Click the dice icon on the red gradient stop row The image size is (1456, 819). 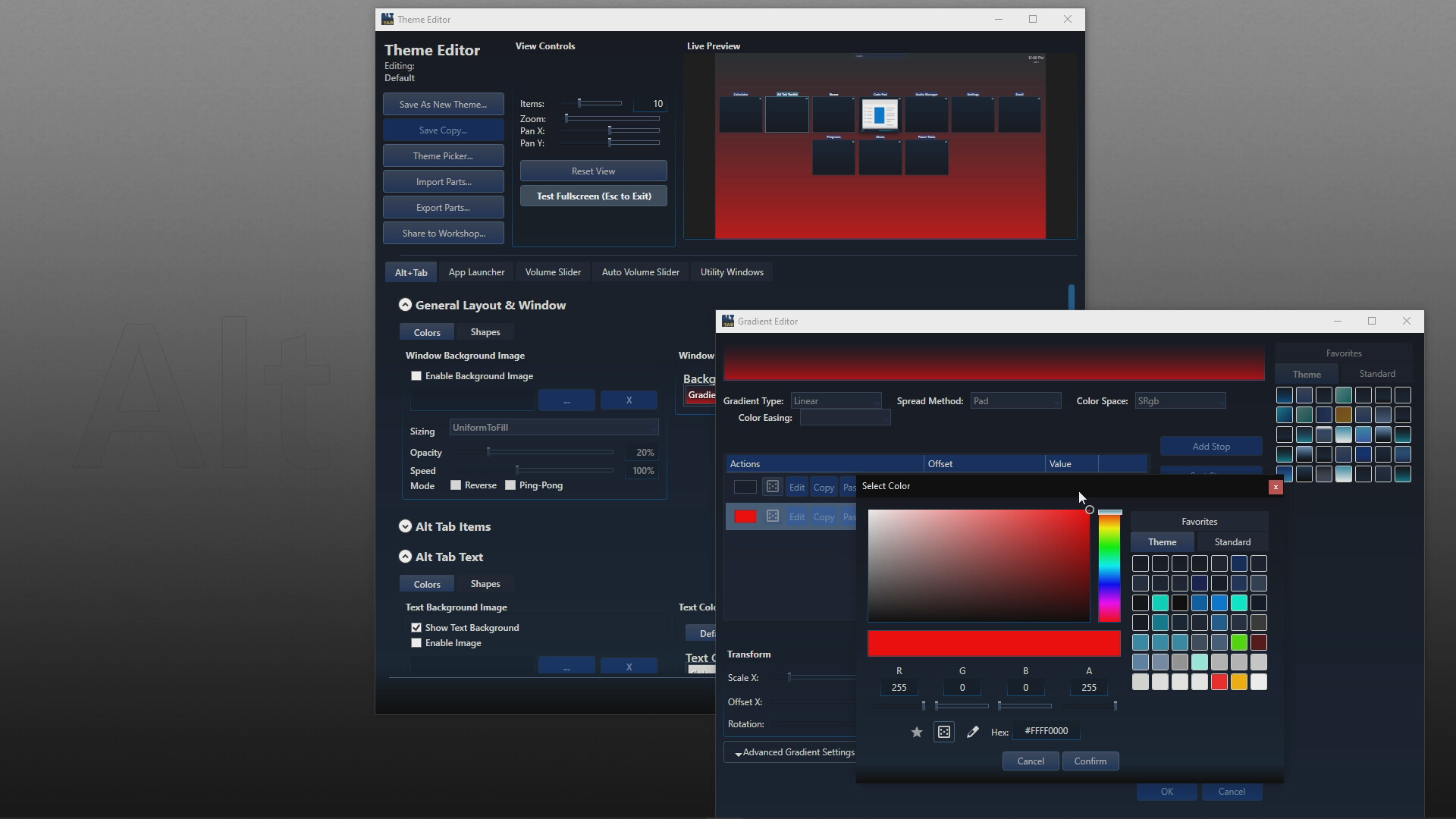[x=772, y=516]
